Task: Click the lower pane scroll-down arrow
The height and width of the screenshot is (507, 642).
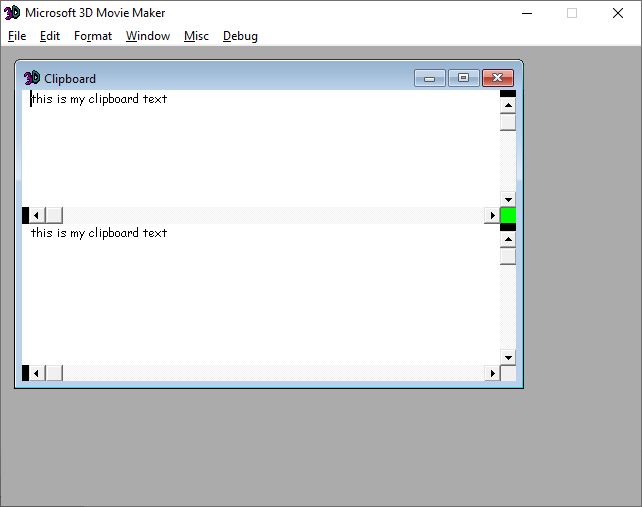Action: click(x=508, y=358)
